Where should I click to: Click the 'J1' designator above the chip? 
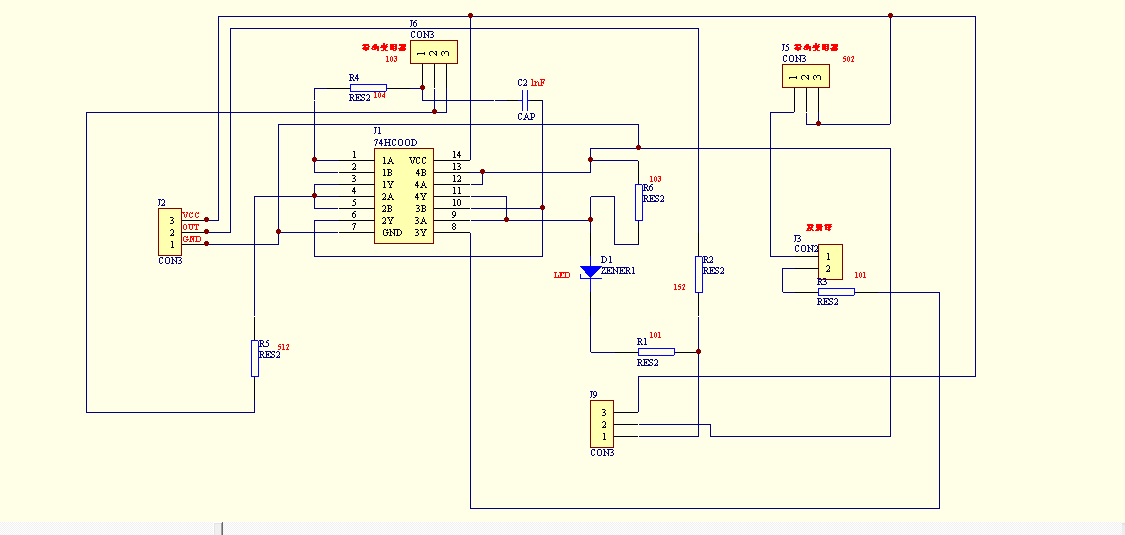click(378, 131)
